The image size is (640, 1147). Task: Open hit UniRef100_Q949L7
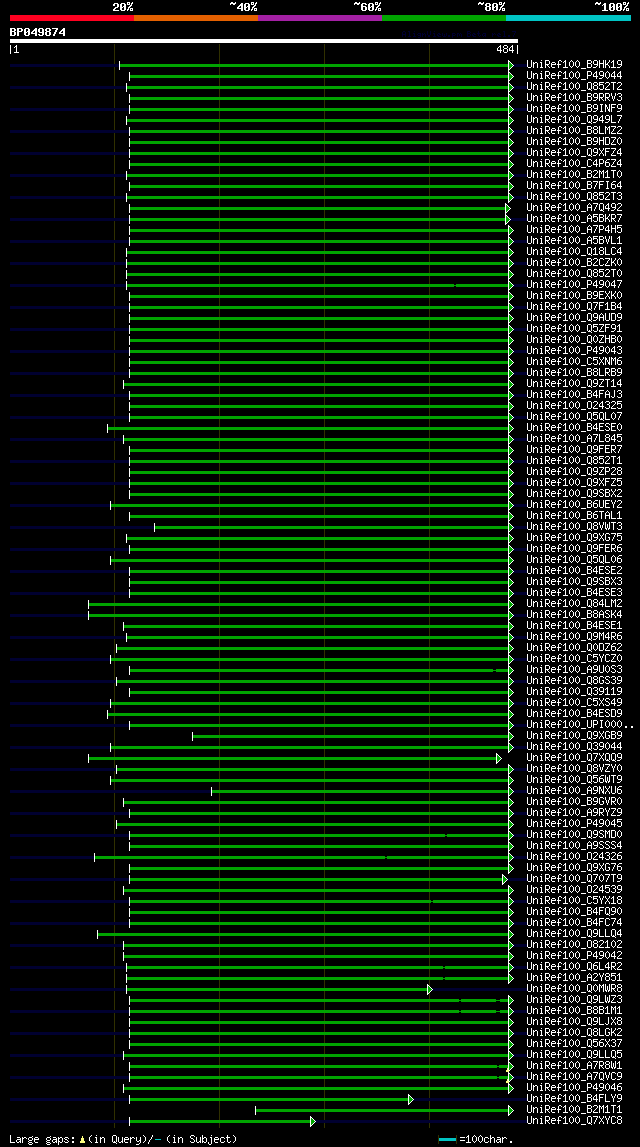coord(574,119)
